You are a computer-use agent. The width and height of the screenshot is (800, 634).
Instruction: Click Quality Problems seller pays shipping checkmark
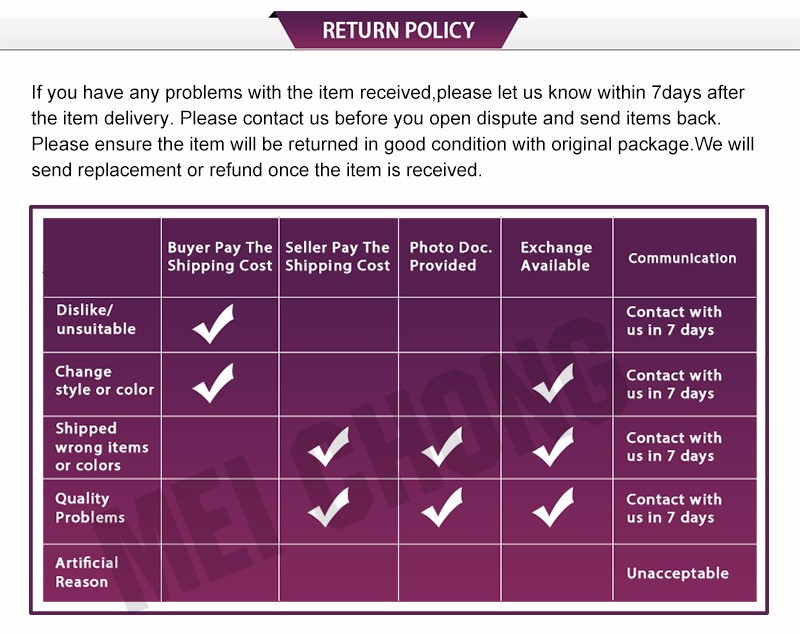[329, 507]
